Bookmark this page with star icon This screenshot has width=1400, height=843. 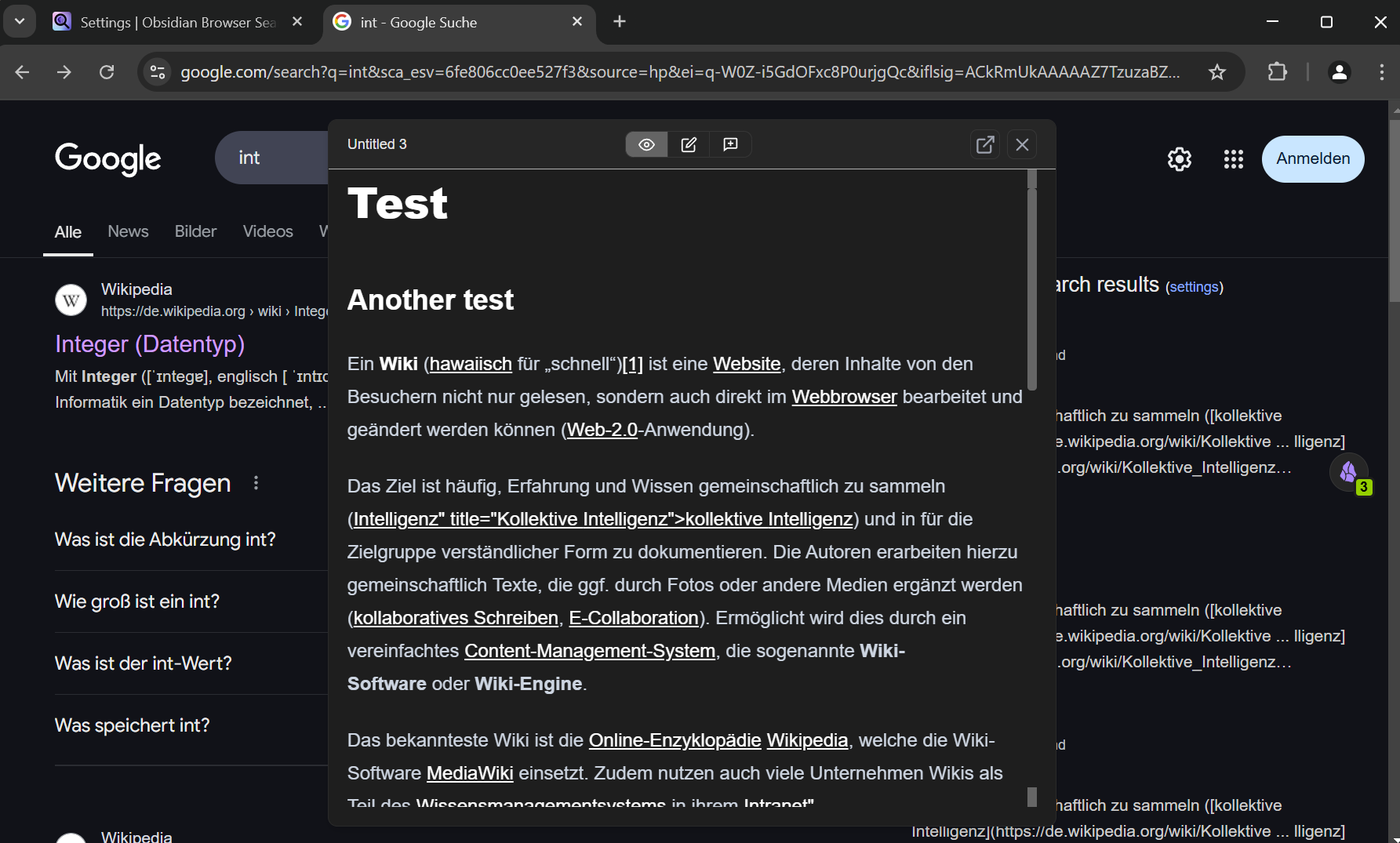pos(1216,72)
